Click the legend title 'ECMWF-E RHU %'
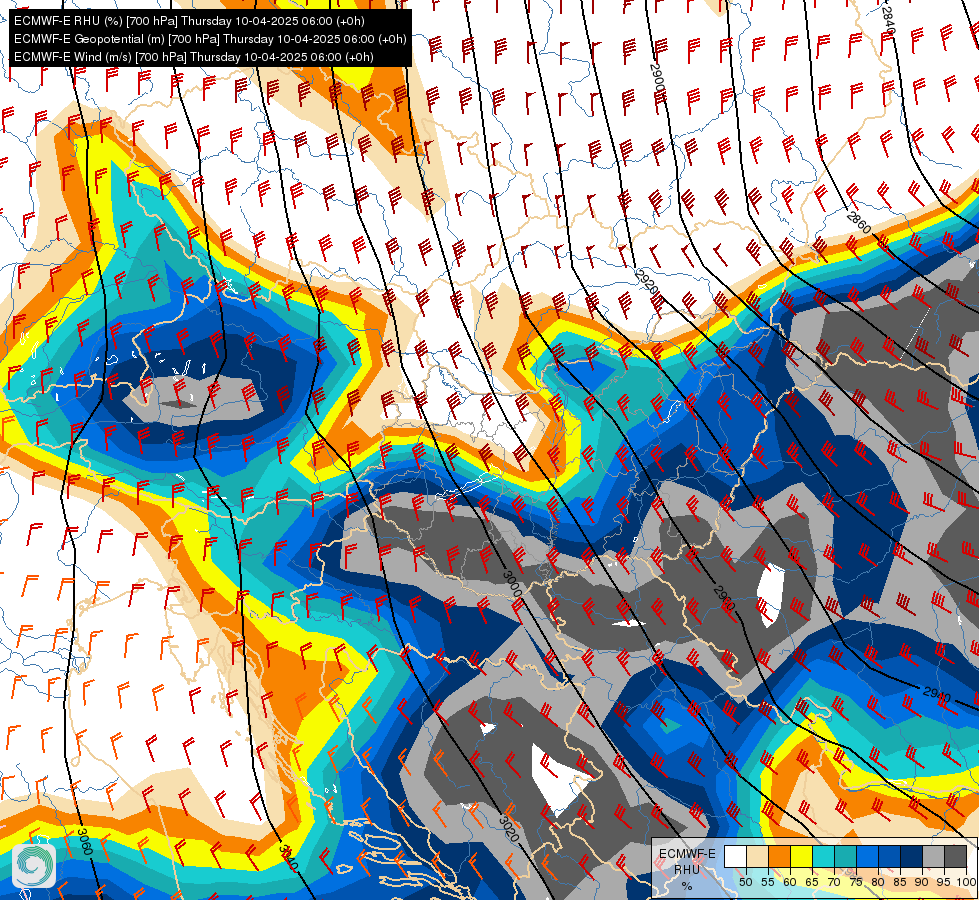979x900 pixels. coord(687,869)
